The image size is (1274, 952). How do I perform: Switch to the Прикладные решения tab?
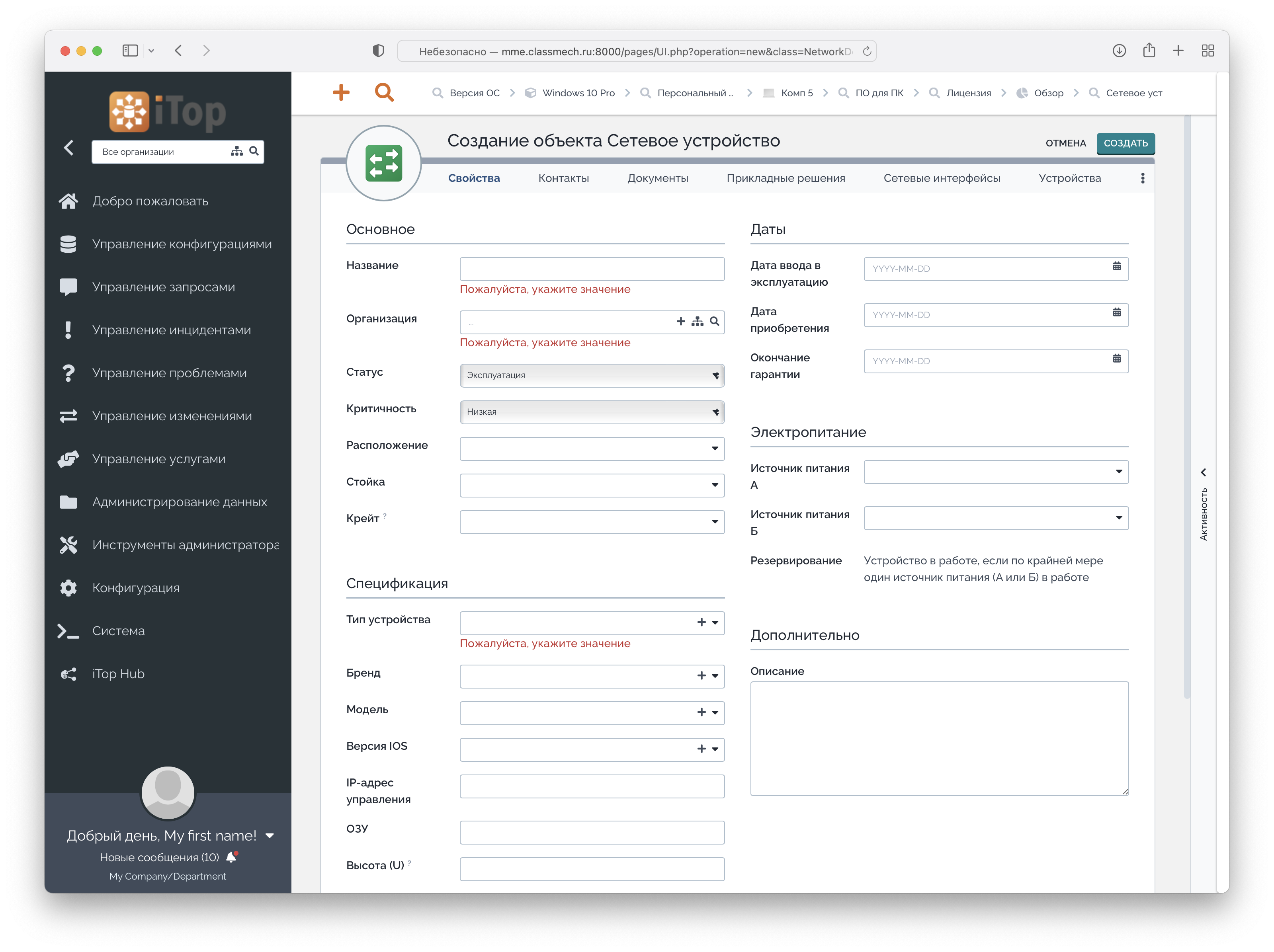786,178
